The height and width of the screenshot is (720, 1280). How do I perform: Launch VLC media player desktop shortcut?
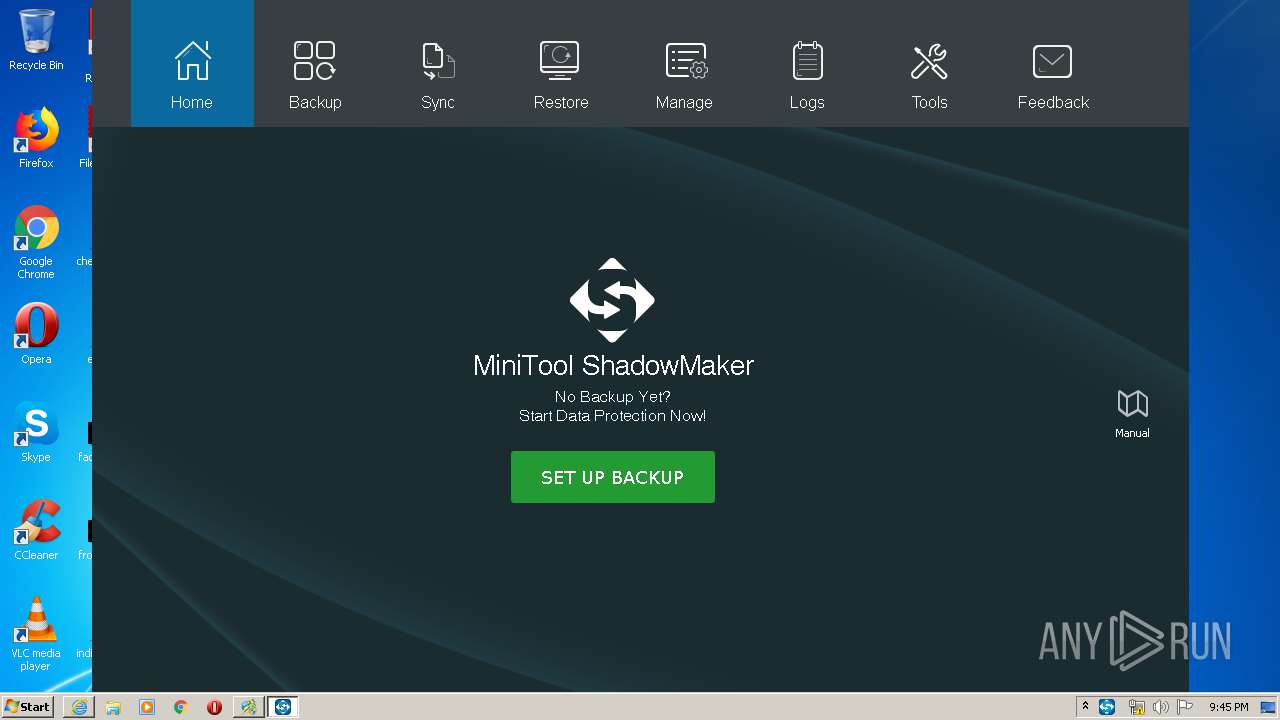36,634
